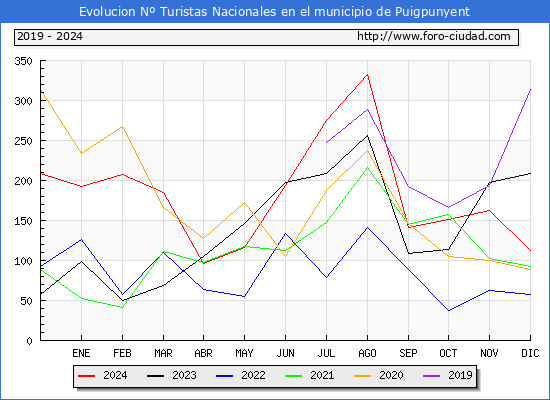Click the black 2023 line peak at AGO
550x400 pixels.
click(x=367, y=135)
